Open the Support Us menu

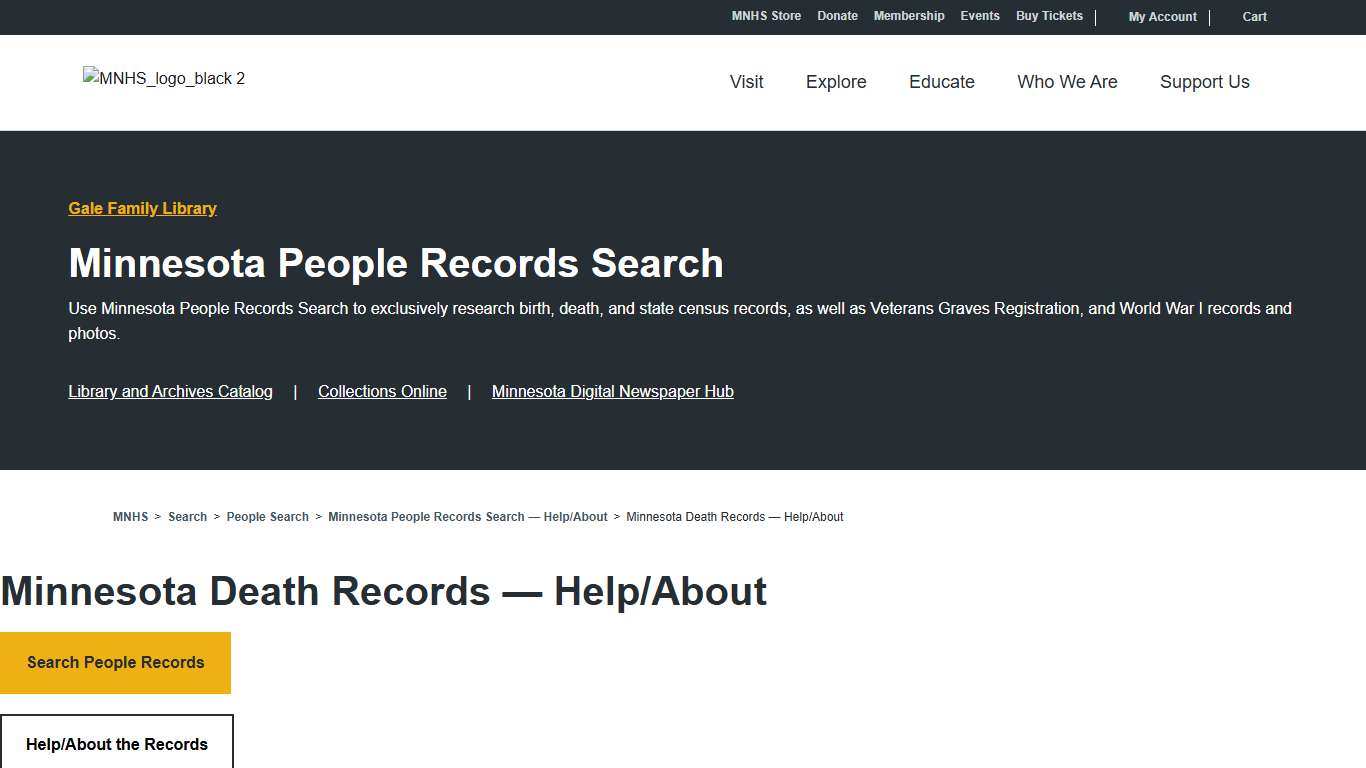[x=1204, y=82]
